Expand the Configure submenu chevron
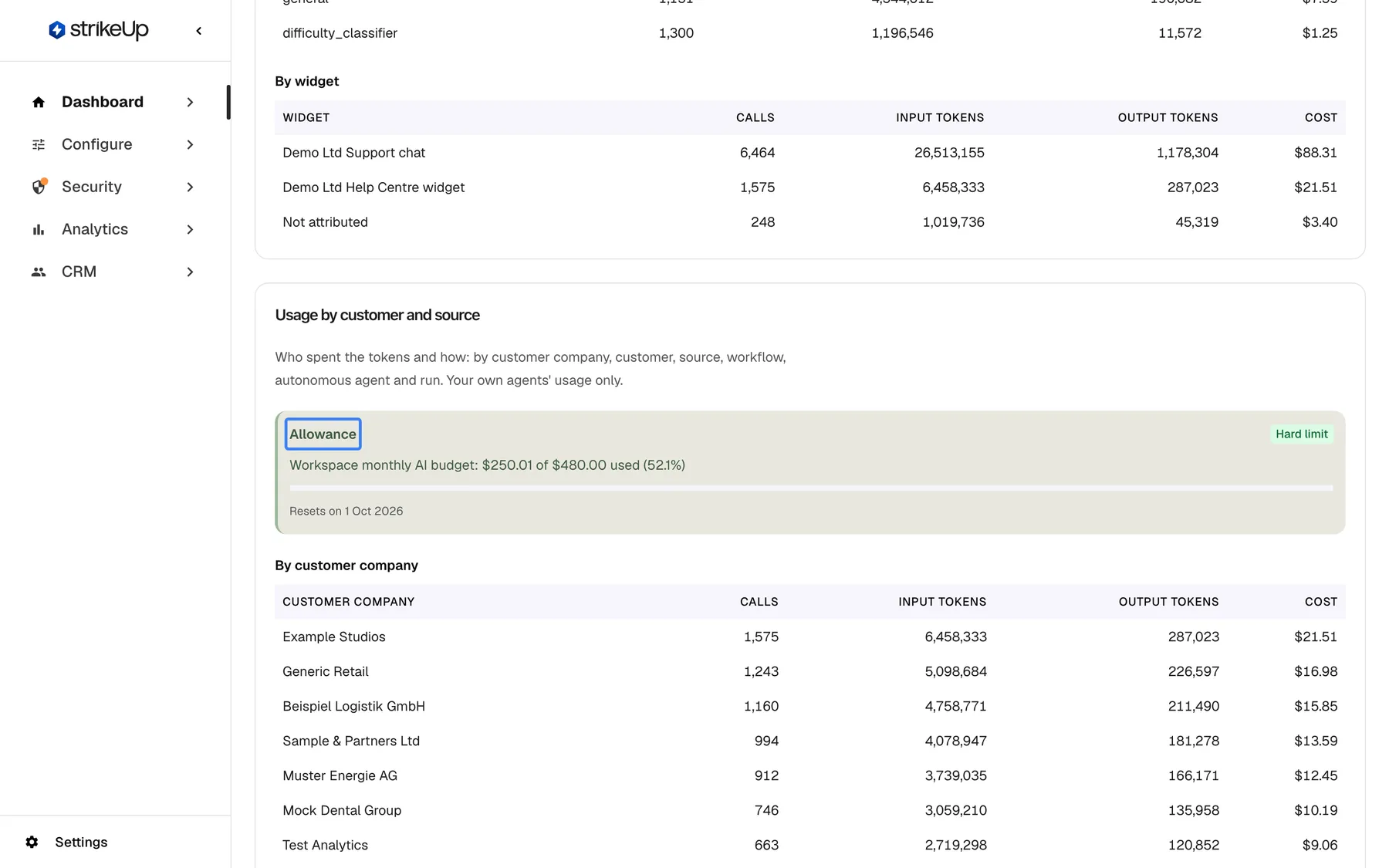1389x868 pixels. pyautogui.click(x=190, y=144)
